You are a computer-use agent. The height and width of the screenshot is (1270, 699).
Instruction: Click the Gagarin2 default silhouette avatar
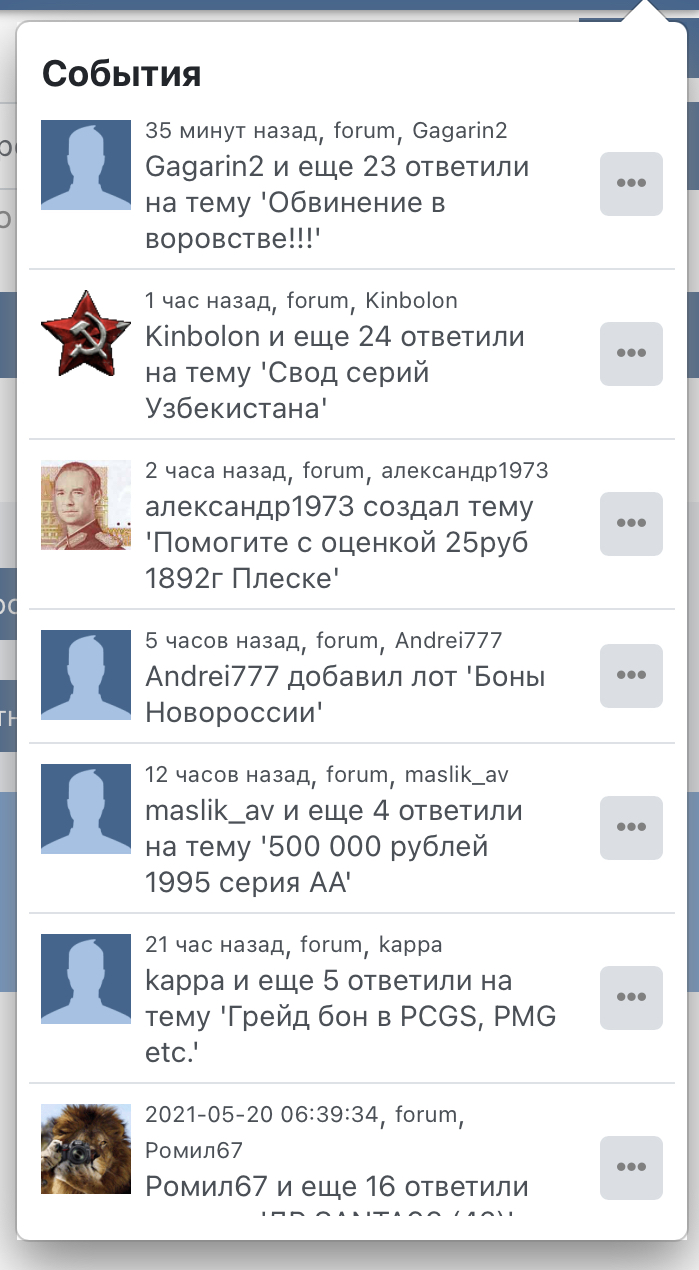(86, 165)
